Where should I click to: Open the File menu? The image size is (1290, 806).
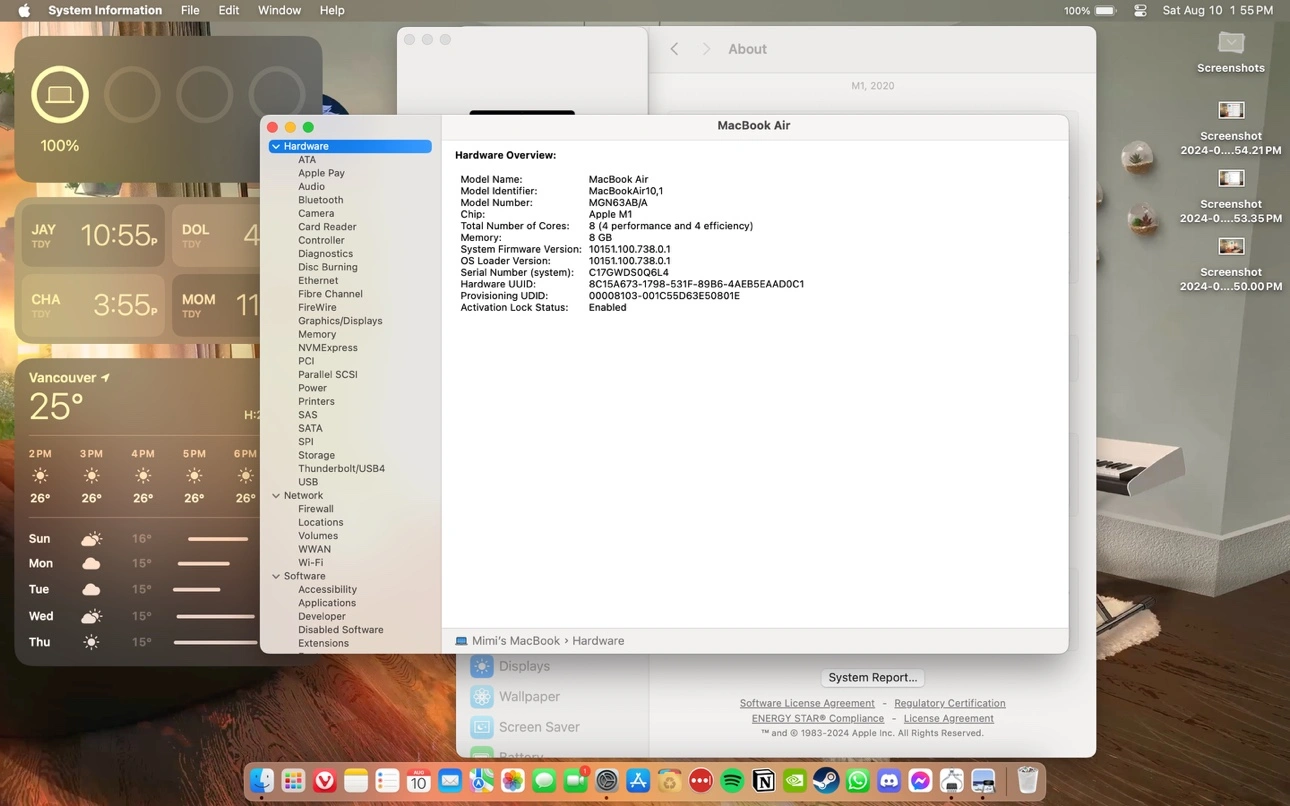pyautogui.click(x=190, y=11)
